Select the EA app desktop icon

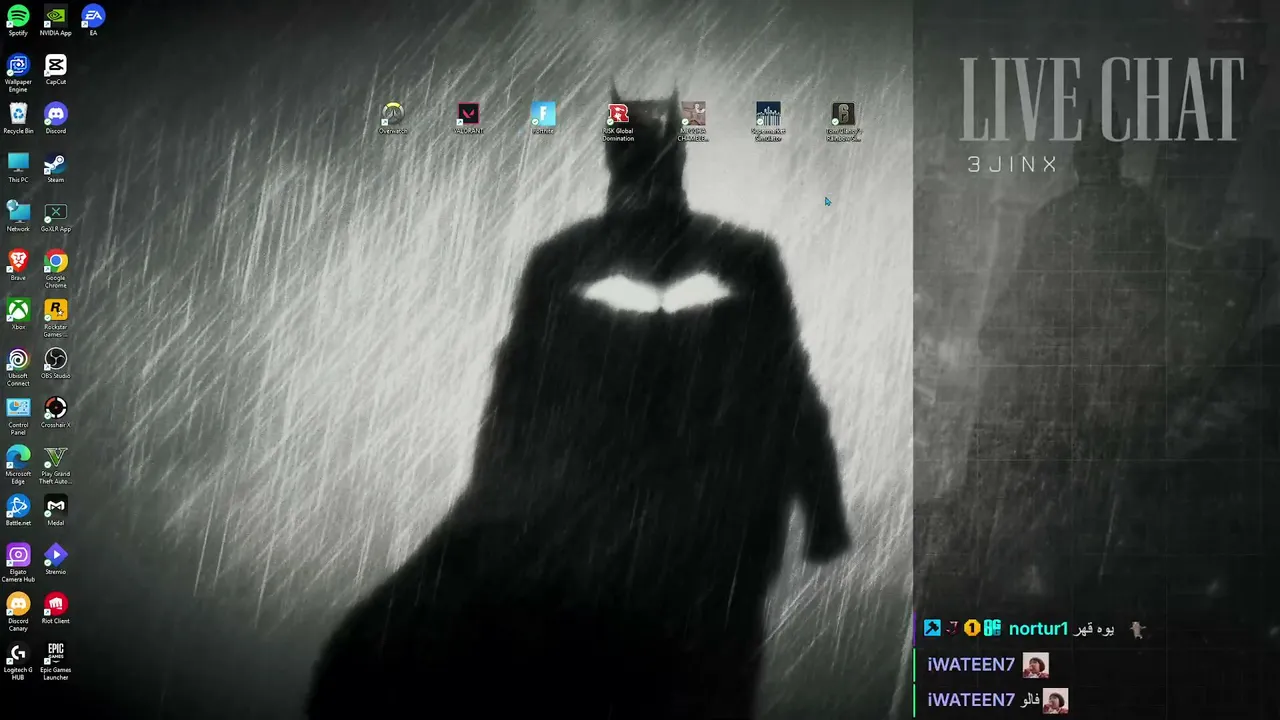pos(93,20)
